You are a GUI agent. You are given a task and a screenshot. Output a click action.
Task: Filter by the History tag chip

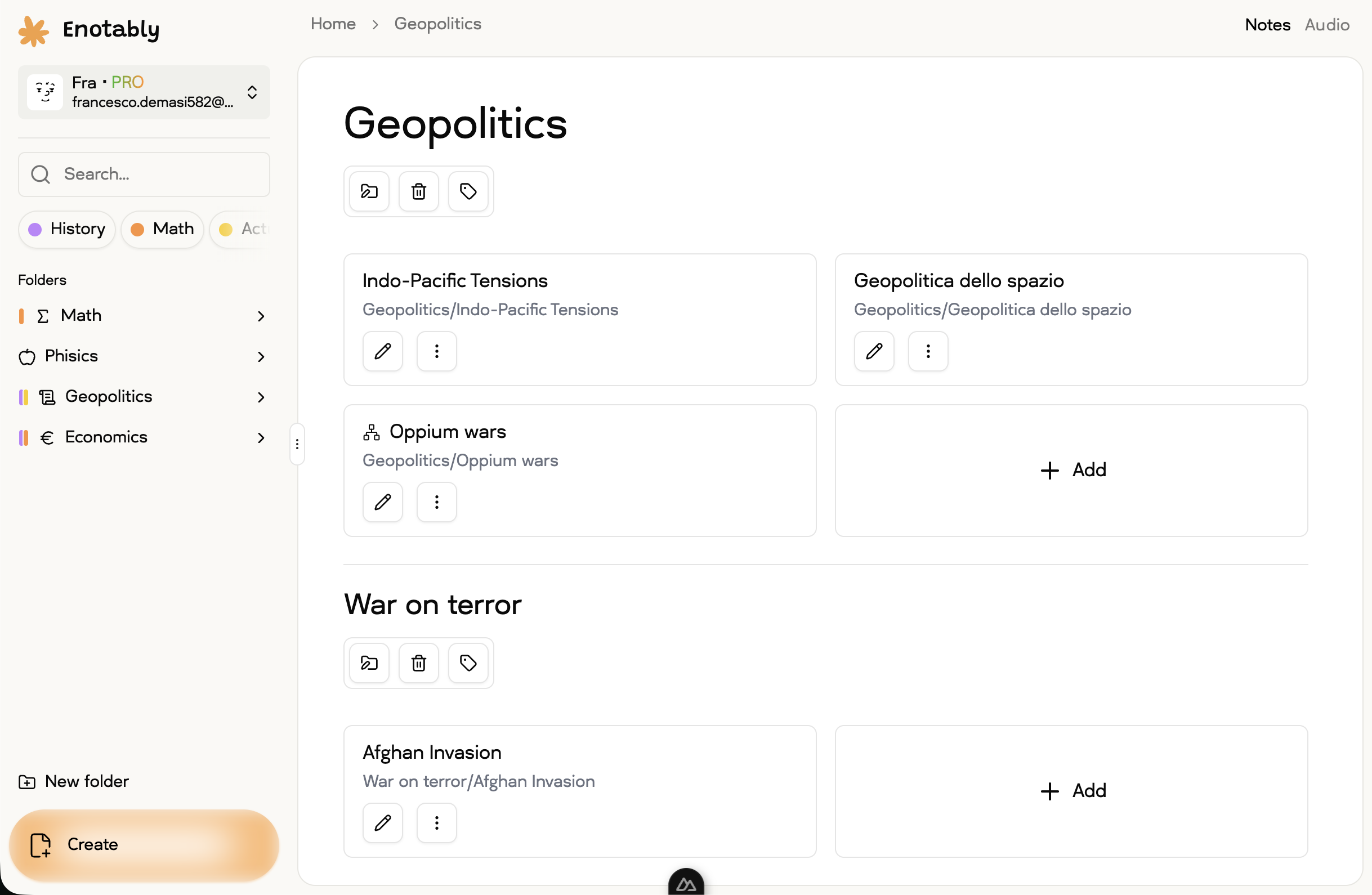(67, 229)
